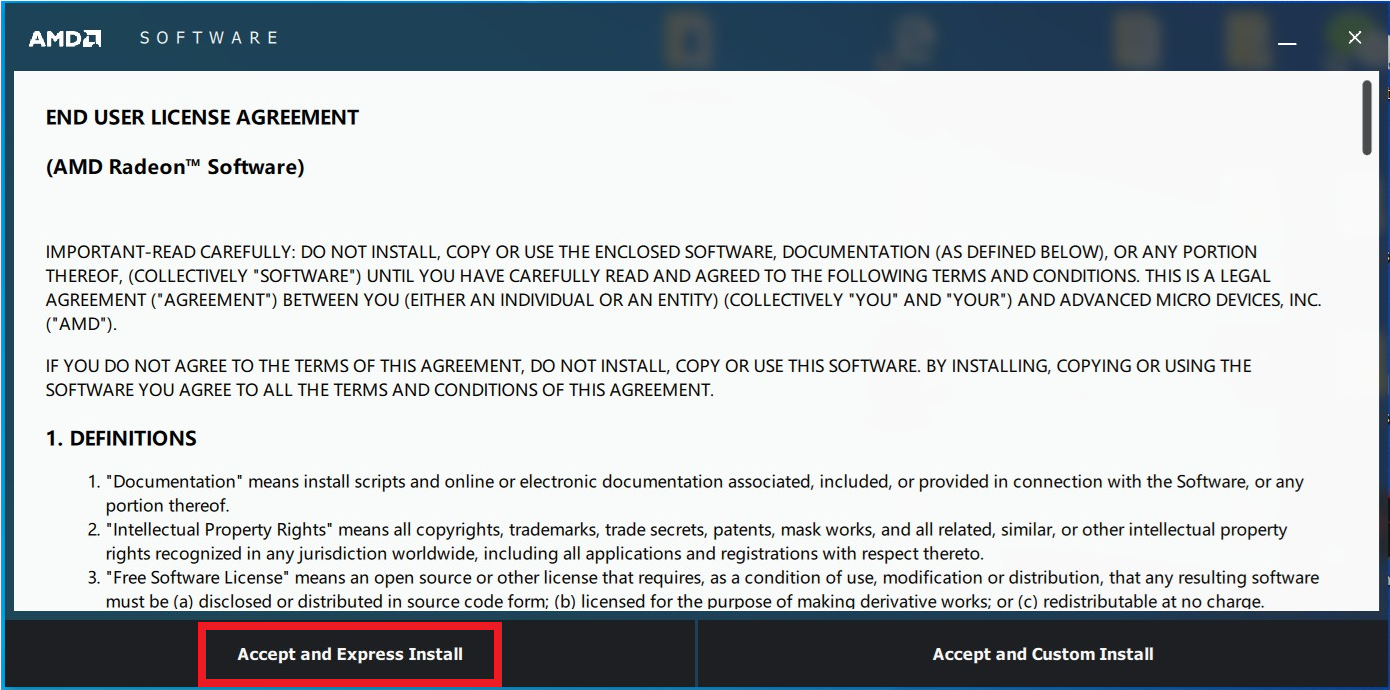Image resolution: width=1390 pixels, height=690 pixels.
Task: Grab the license agreement scrollbar thumb
Action: coord(1367,118)
